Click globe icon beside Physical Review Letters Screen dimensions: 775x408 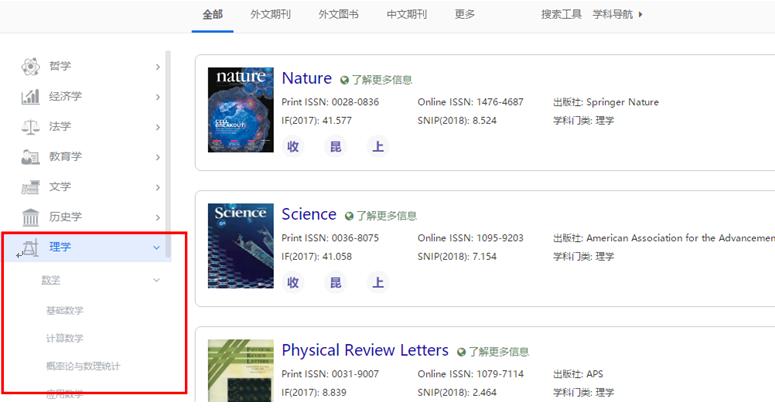(462, 352)
